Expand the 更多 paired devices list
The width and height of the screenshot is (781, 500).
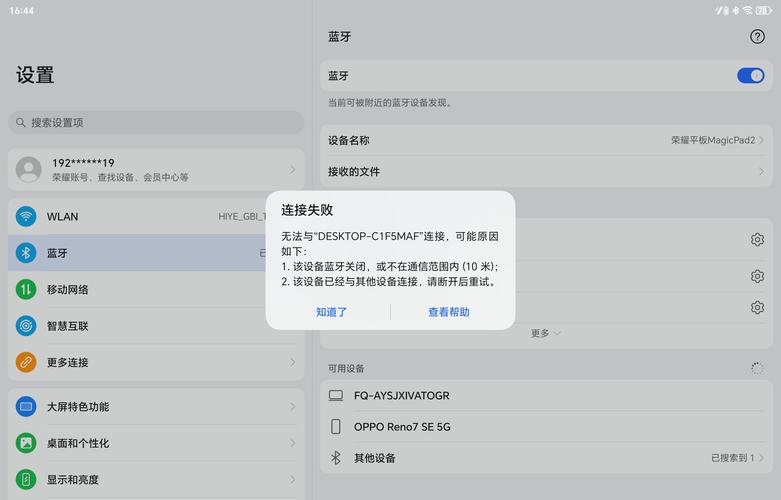point(545,333)
